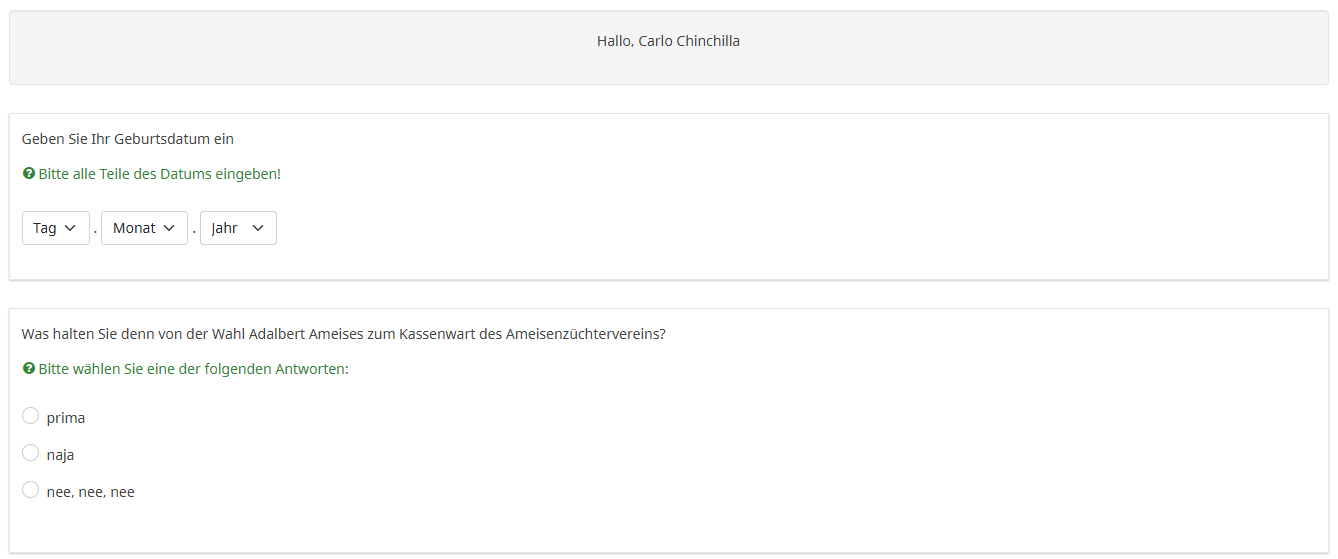Click the "prima" answer label
Screen dimensions: 1338x559
point(66,418)
